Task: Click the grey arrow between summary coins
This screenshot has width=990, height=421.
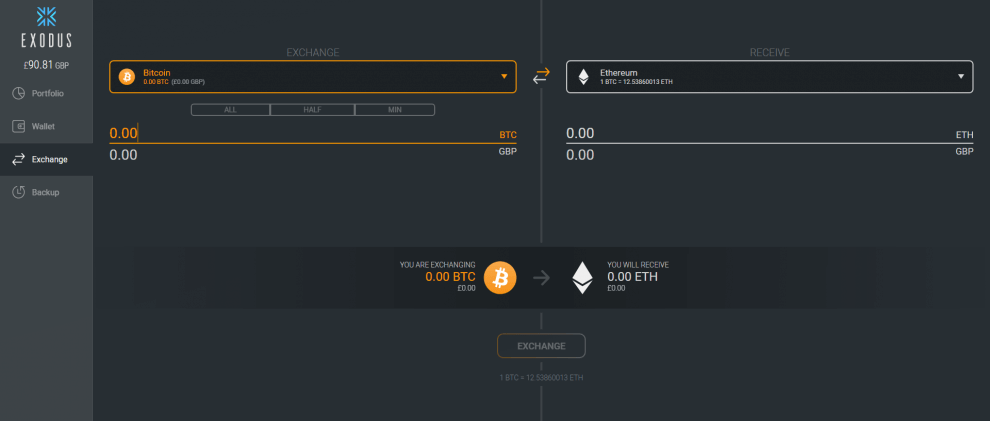Action: click(x=541, y=278)
